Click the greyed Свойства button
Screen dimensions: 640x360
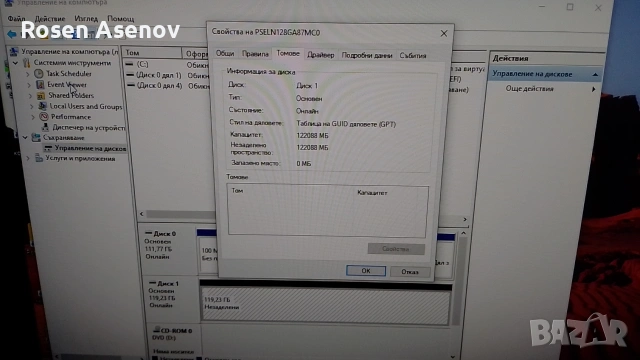pyautogui.click(x=396, y=249)
